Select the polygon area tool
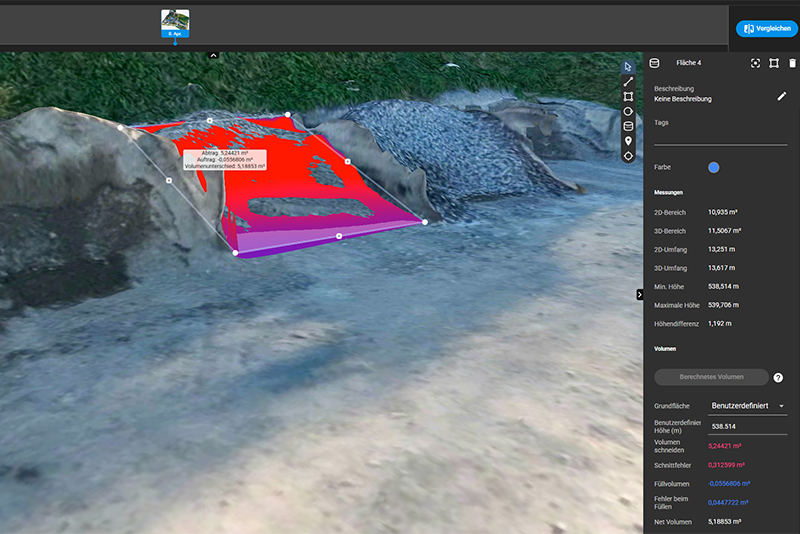This screenshot has height=534, width=800. pyautogui.click(x=628, y=96)
